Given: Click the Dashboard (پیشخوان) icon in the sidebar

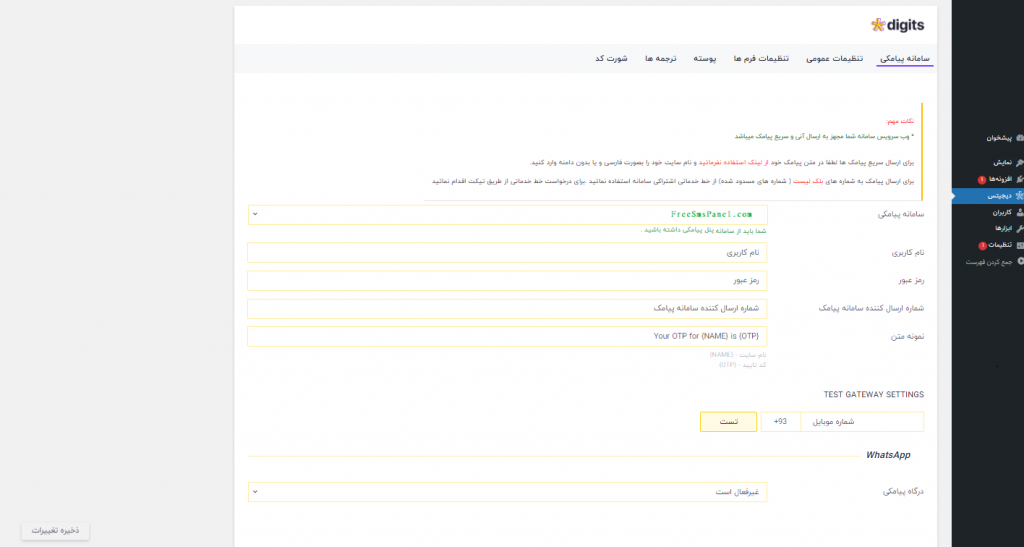Looking at the screenshot, I should (x=1019, y=138).
